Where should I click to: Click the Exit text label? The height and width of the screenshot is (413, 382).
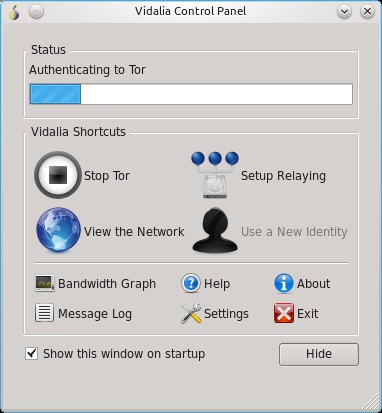coord(308,314)
